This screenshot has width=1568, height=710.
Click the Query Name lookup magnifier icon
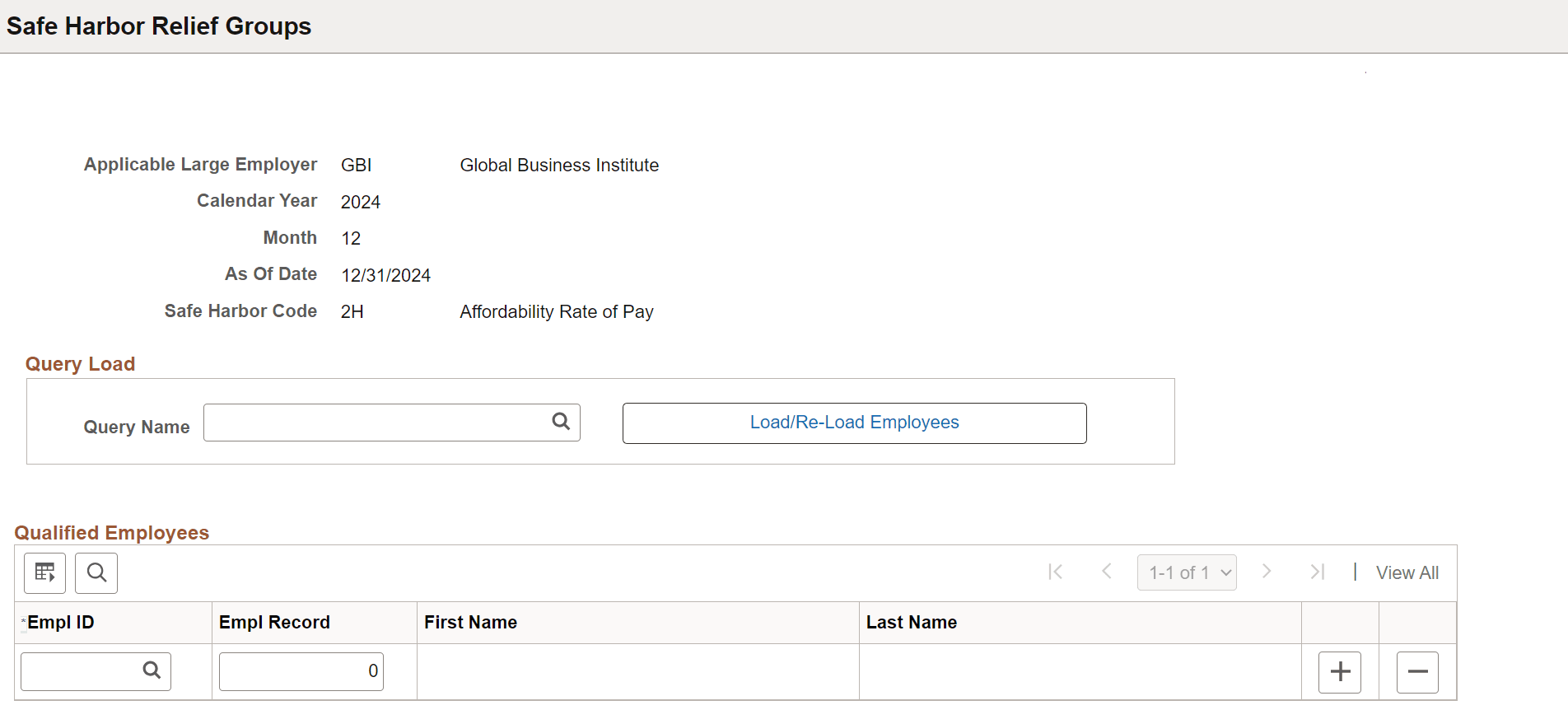coord(561,422)
